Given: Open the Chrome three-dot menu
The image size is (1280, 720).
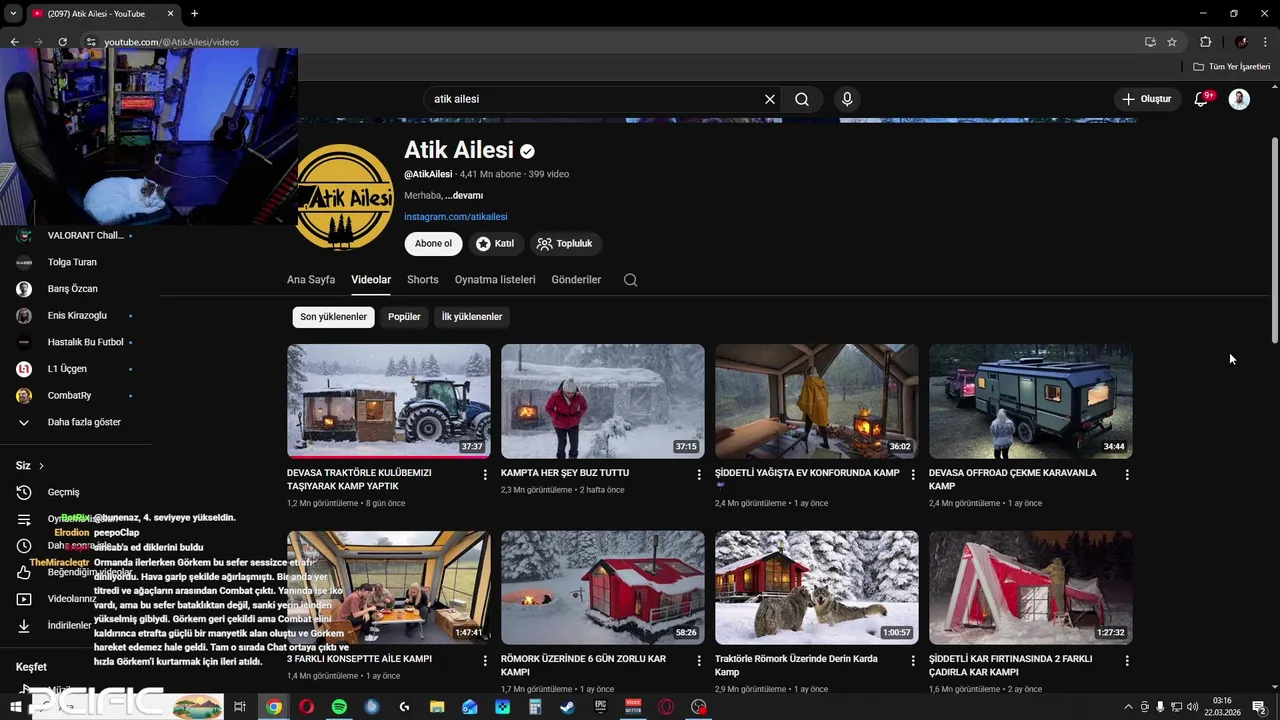Looking at the screenshot, I should pyautogui.click(x=1266, y=42).
